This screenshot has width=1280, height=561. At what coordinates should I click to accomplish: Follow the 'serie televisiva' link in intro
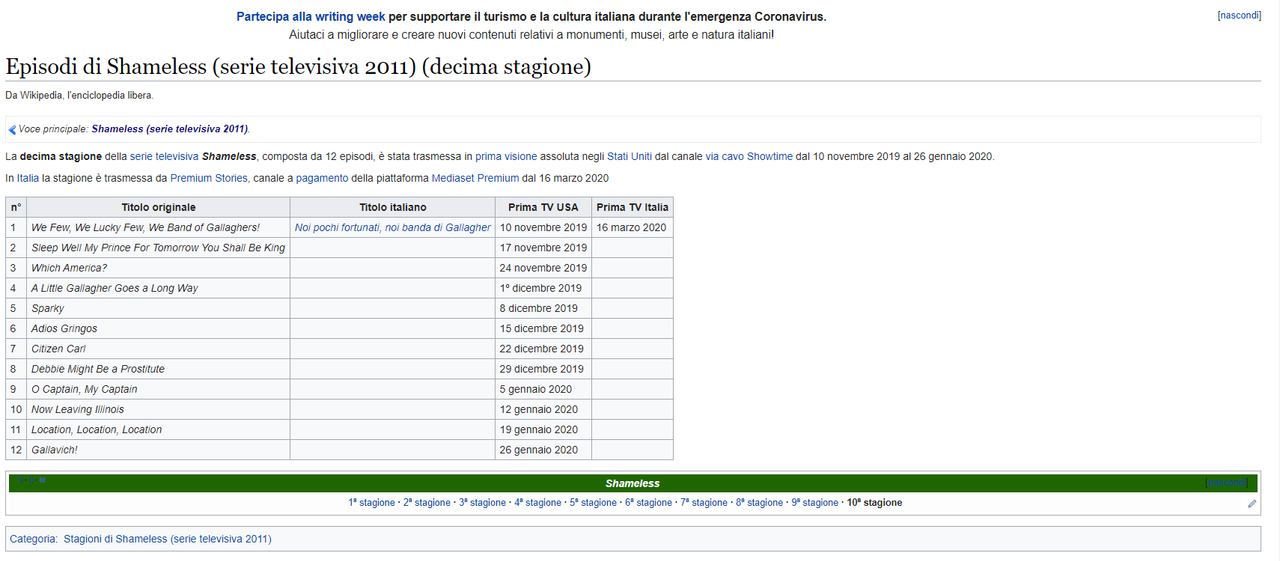[x=164, y=157]
